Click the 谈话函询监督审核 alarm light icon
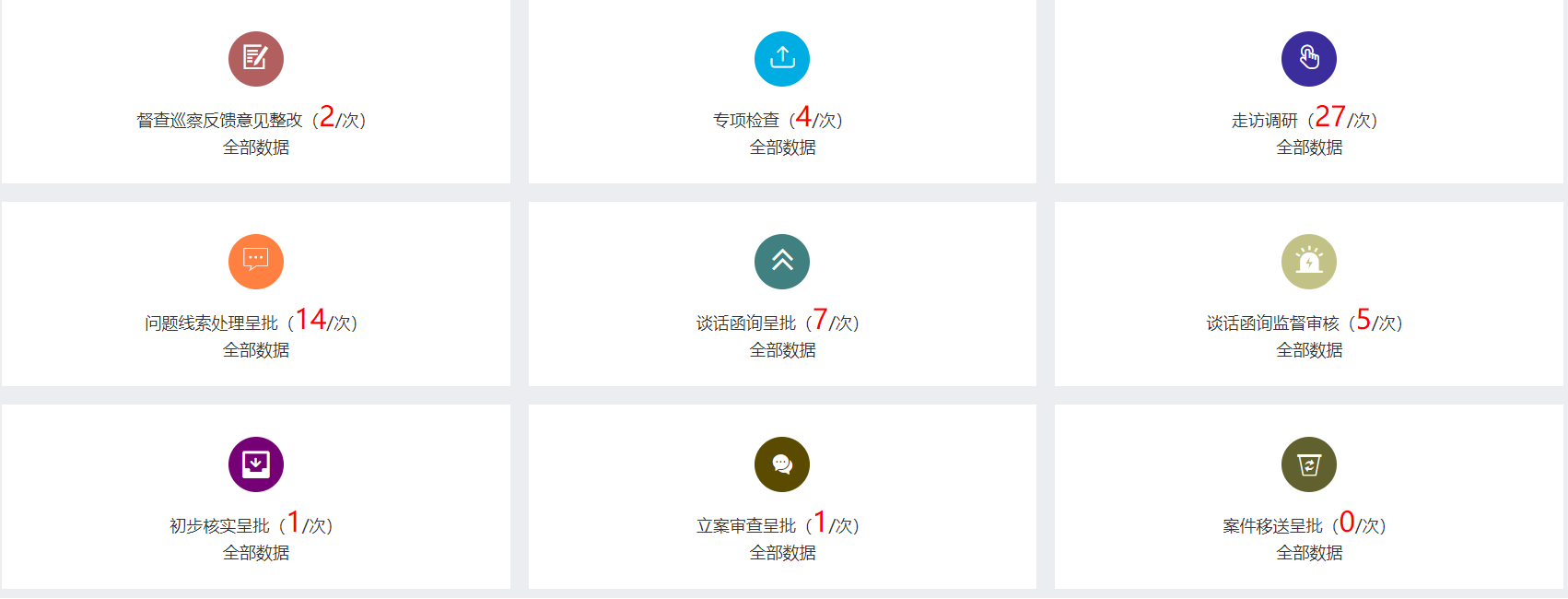1568x599 pixels. pos(1308,262)
